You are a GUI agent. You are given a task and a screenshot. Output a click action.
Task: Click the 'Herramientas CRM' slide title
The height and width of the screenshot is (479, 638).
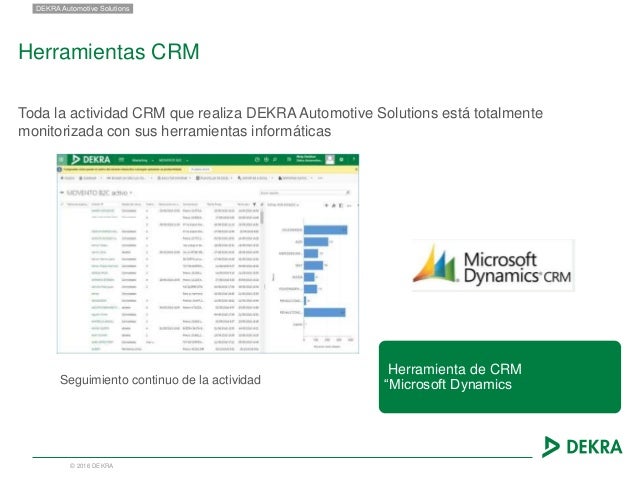pyautogui.click(x=109, y=52)
